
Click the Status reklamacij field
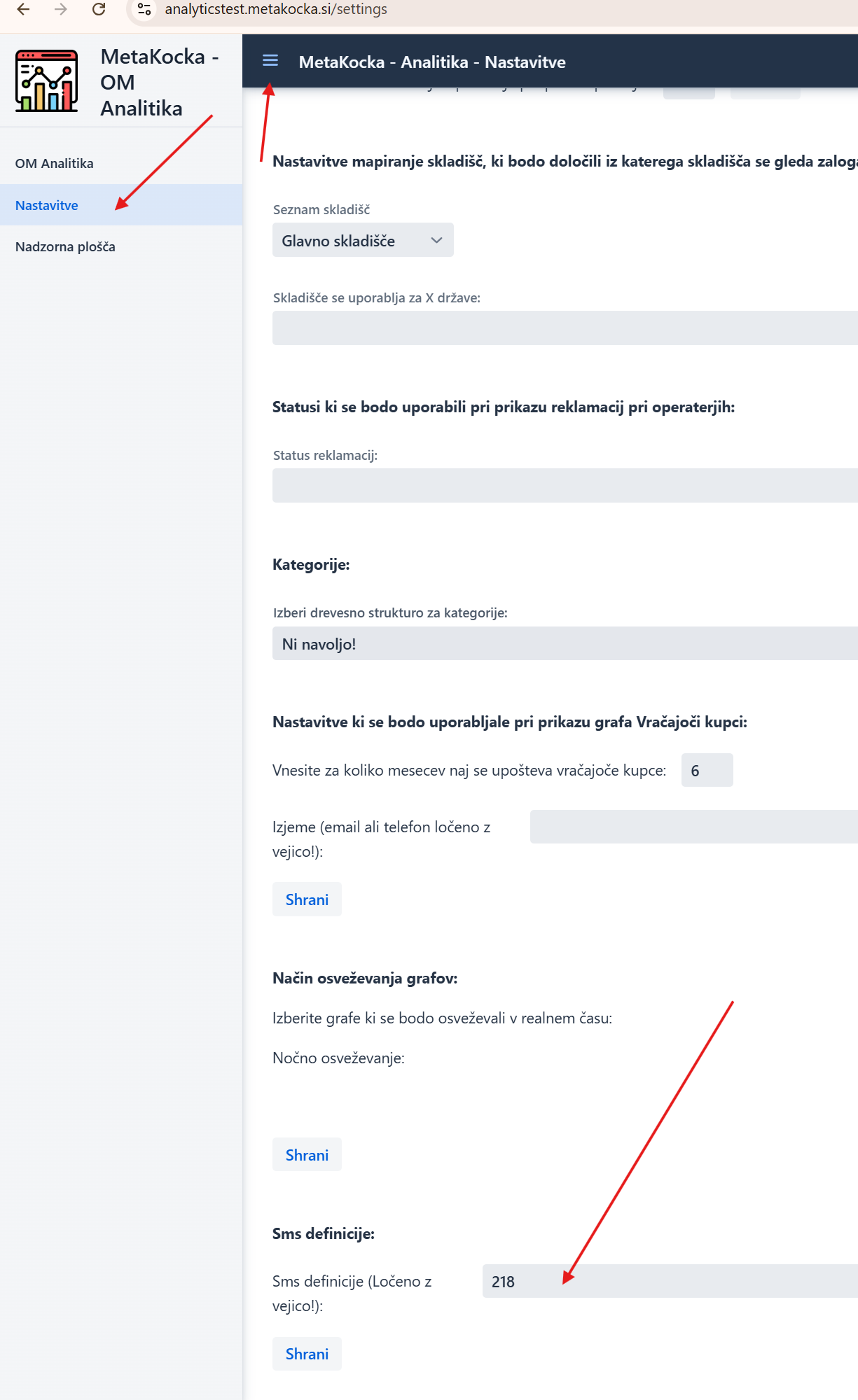(x=565, y=485)
